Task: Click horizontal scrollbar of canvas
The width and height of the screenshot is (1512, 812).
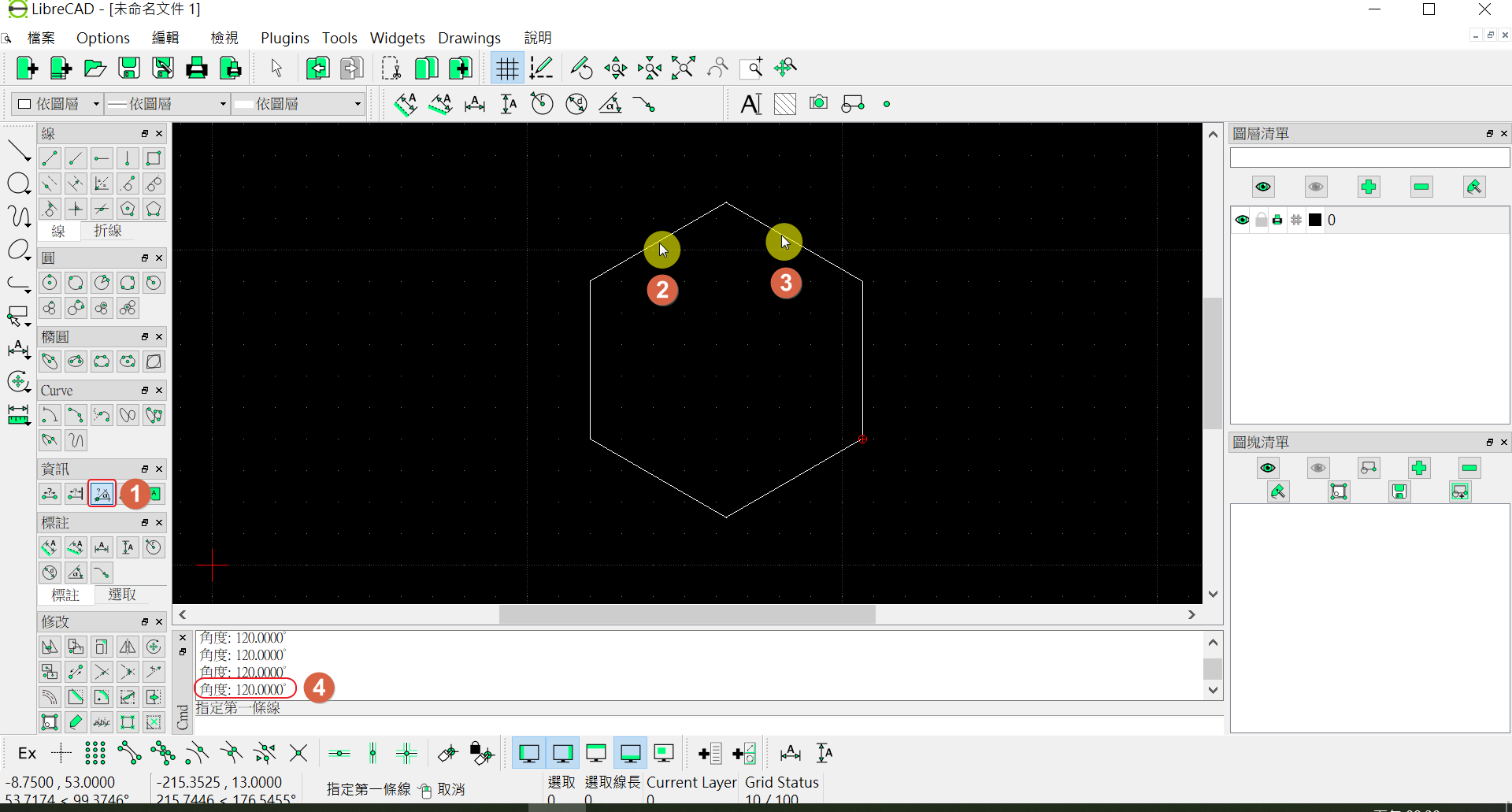Action: 687,614
